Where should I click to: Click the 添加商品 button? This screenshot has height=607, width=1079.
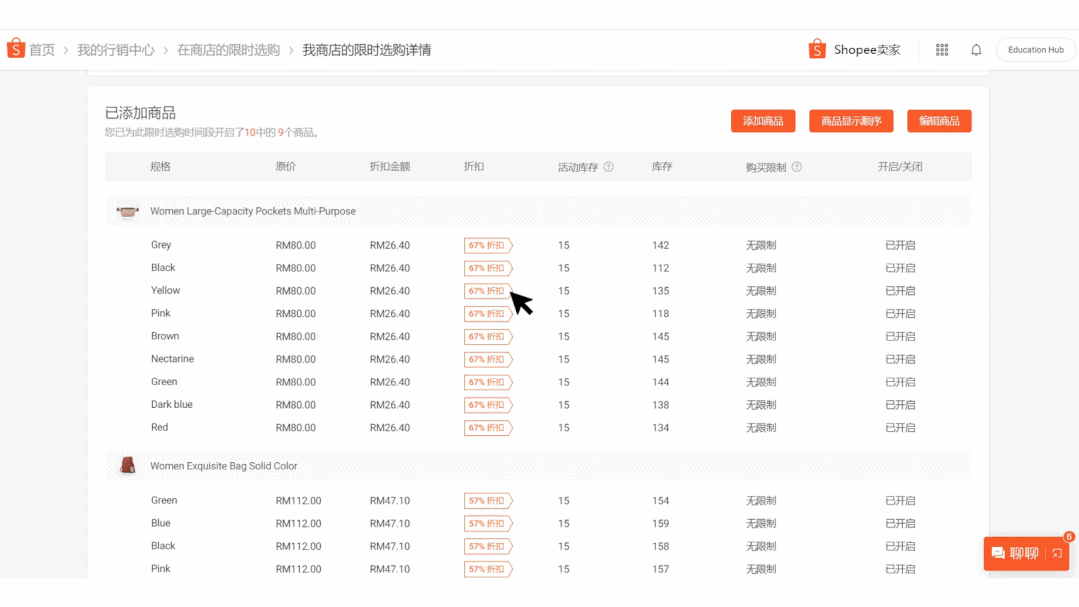(x=763, y=120)
